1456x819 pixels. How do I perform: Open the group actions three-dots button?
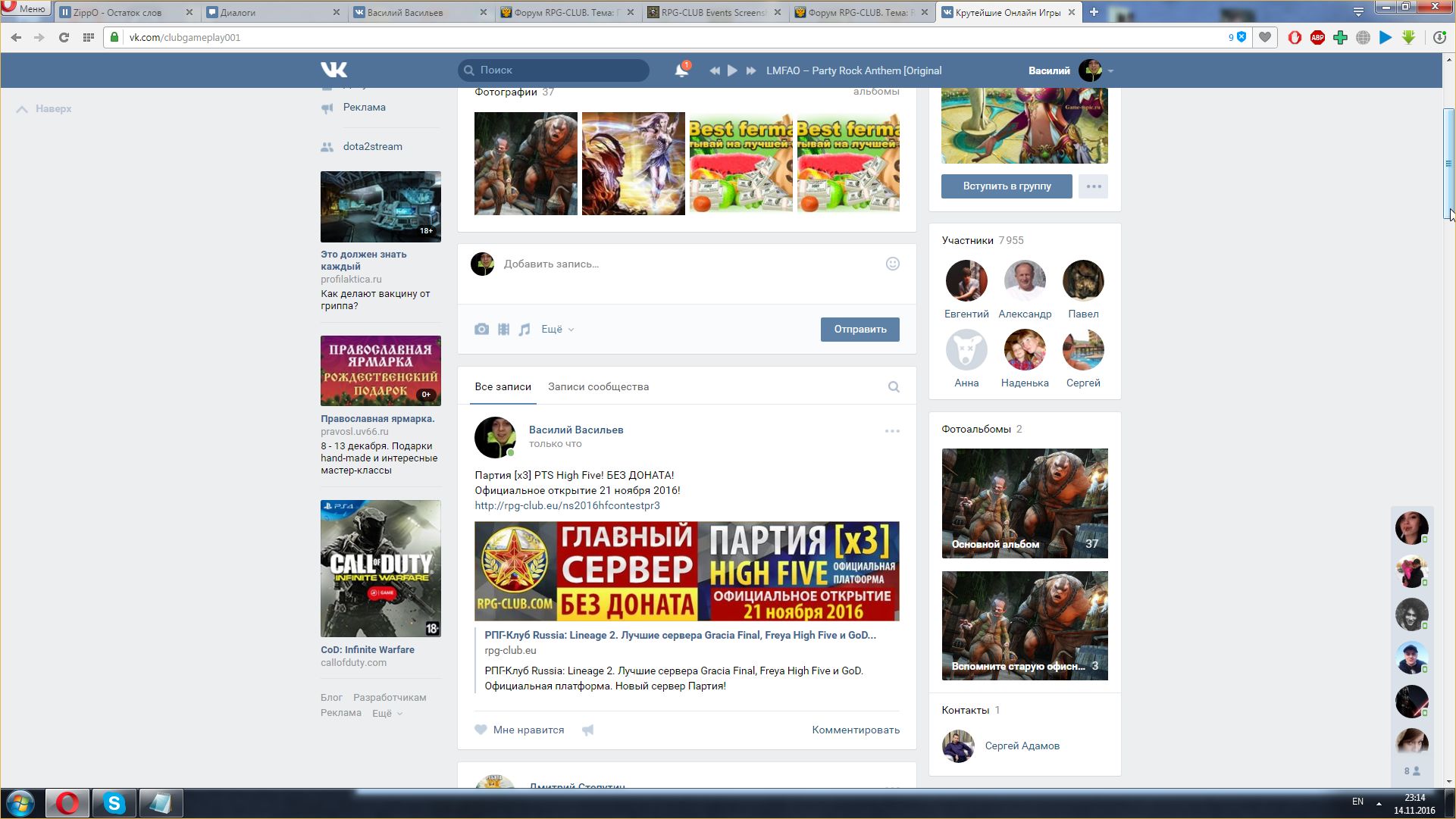(1093, 186)
